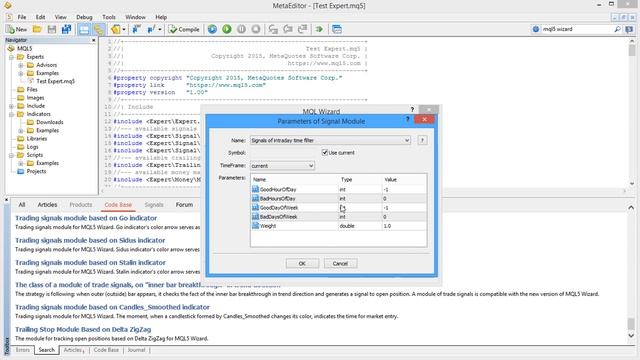Collapse the Experts folder
The height and width of the screenshot is (360, 640).
click(11, 57)
